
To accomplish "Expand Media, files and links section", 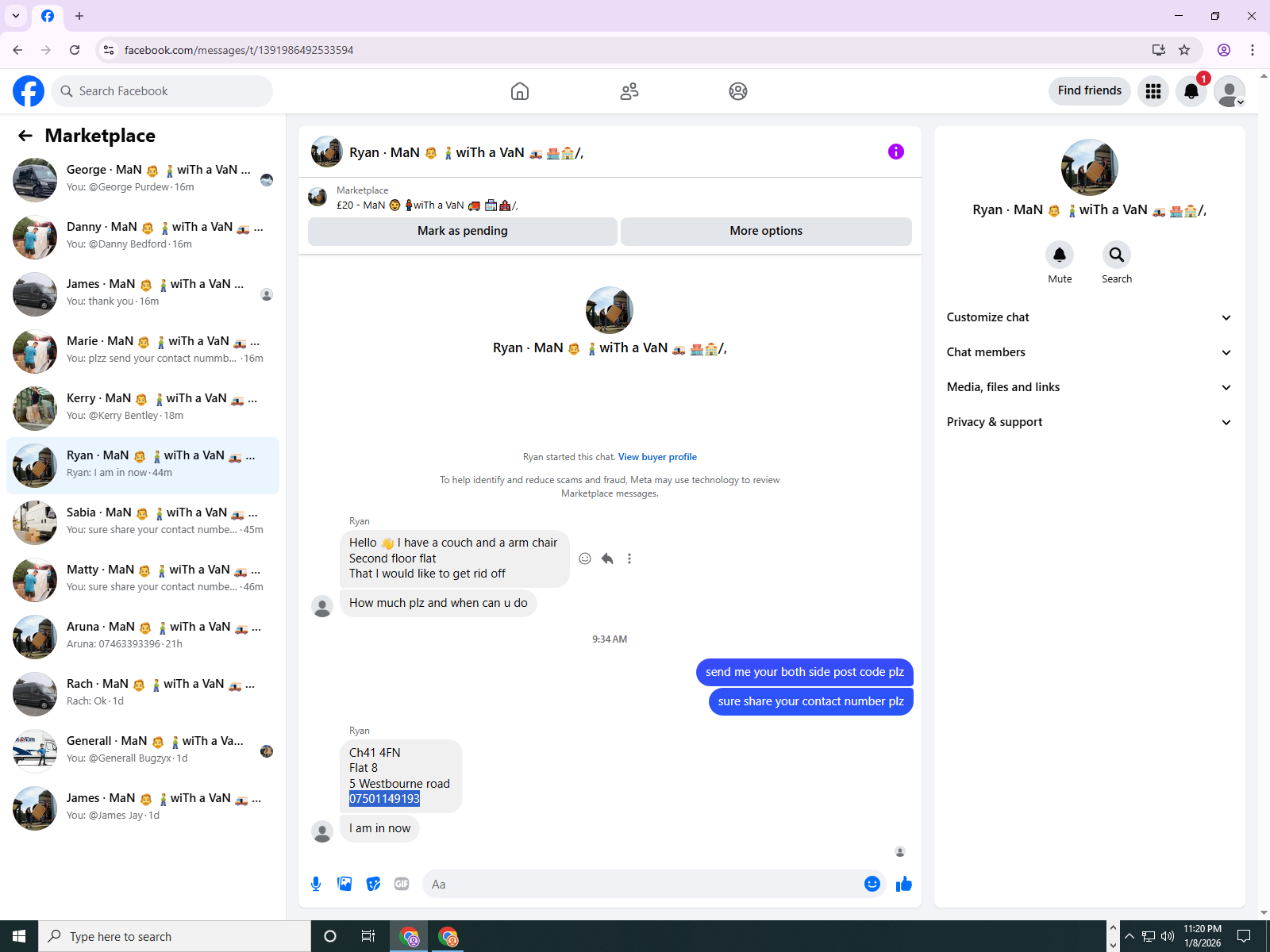I will [1089, 387].
